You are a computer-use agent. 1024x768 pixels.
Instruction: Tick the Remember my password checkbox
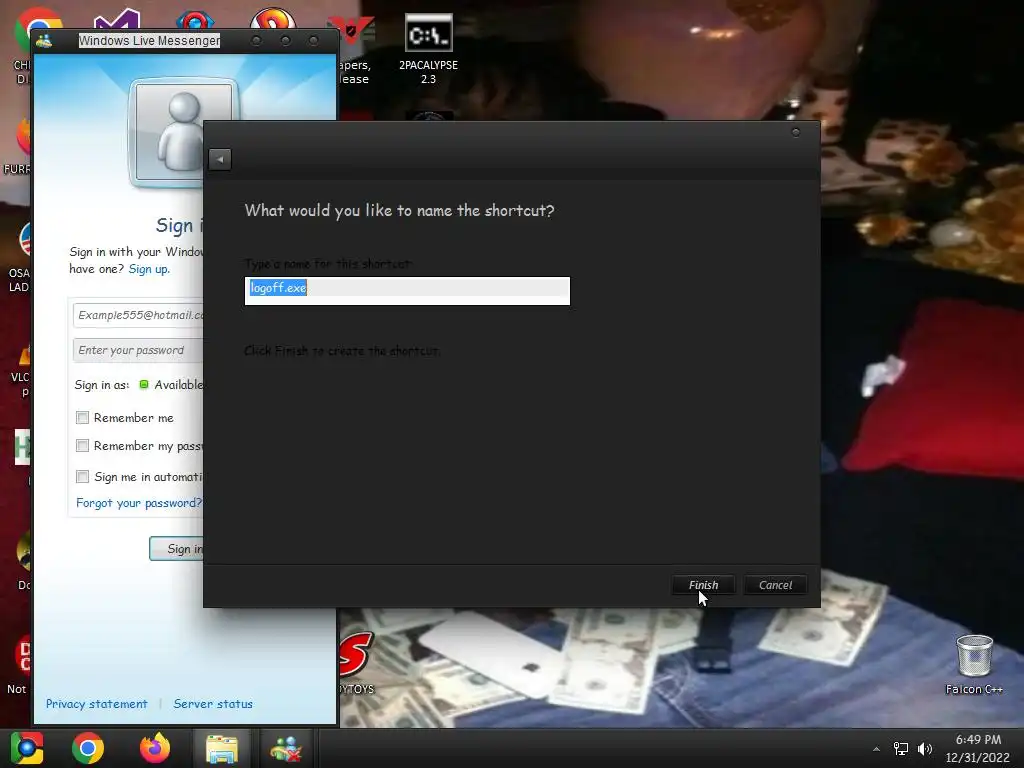coord(82,445)
